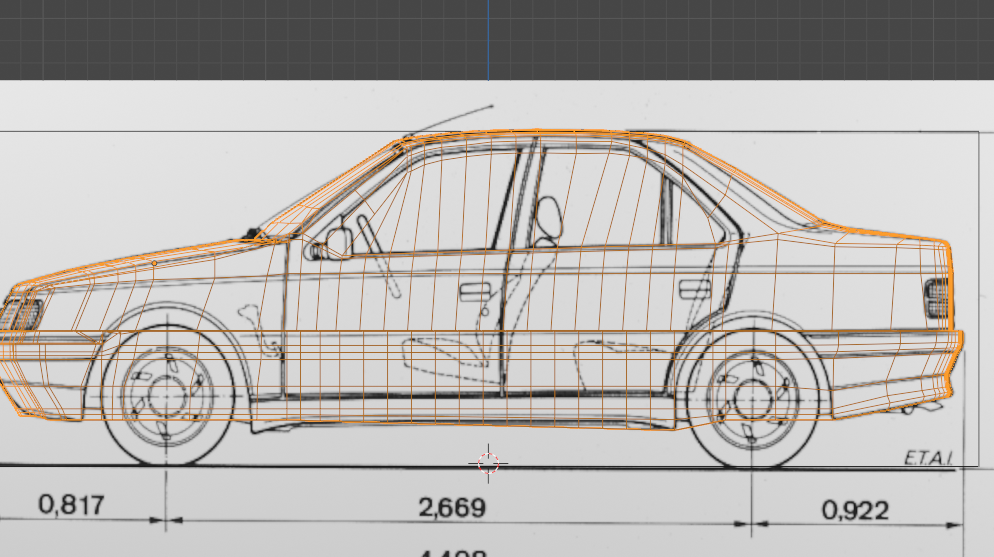Click the front door handle on blueprint
Screen dimensions: 994x557
coord(475,291)
